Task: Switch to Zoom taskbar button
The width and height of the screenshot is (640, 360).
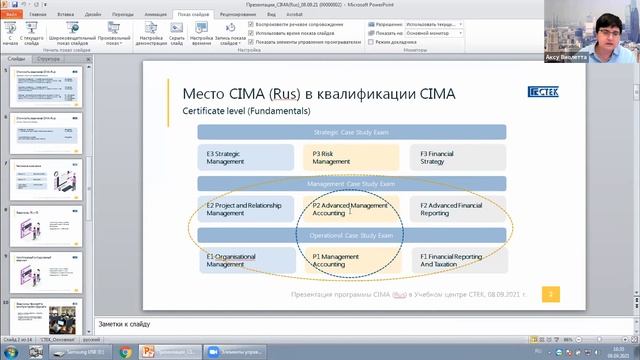Action: coord(235,352)
